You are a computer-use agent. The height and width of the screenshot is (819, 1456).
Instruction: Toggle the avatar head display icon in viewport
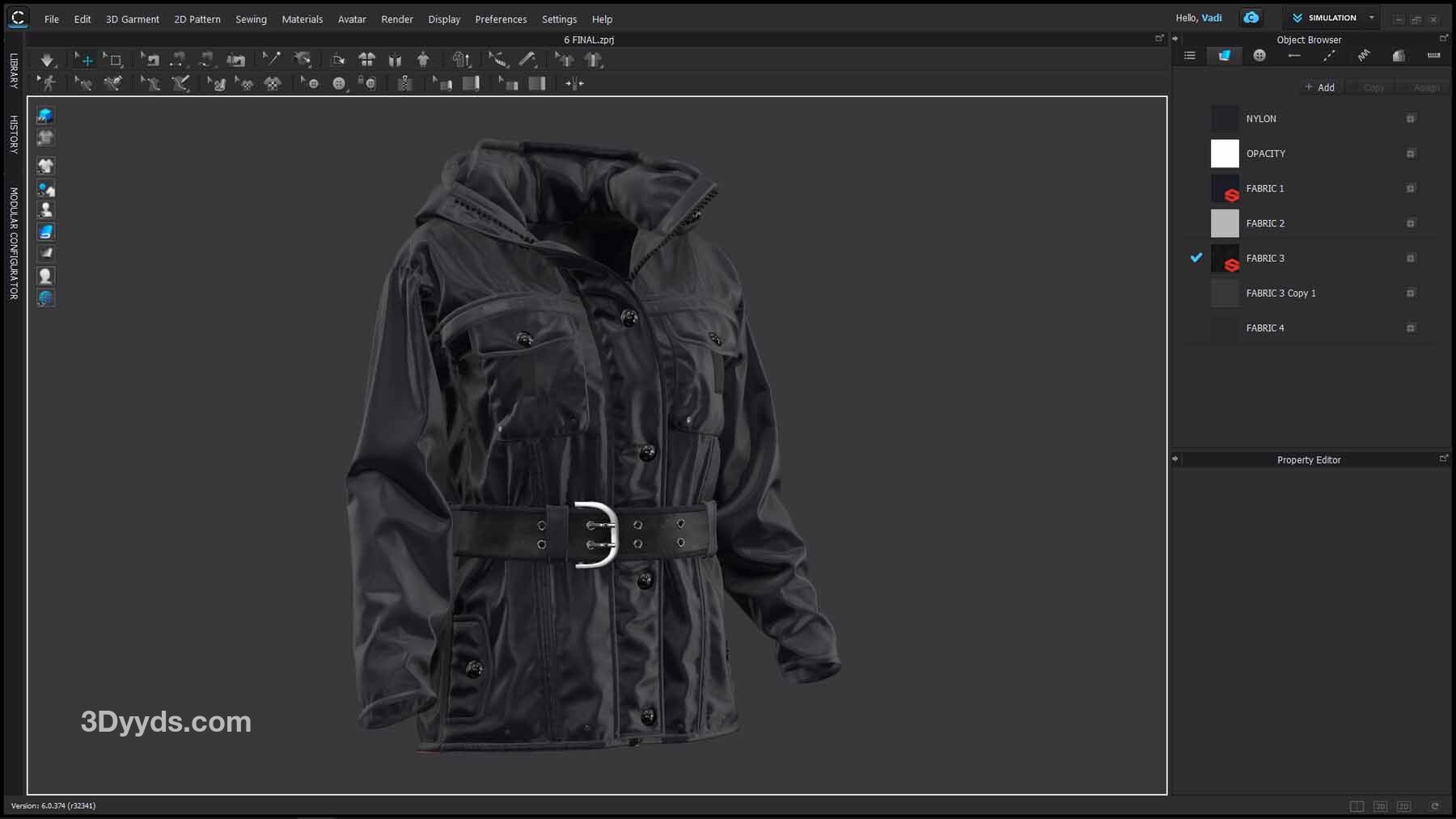[45, 276]
